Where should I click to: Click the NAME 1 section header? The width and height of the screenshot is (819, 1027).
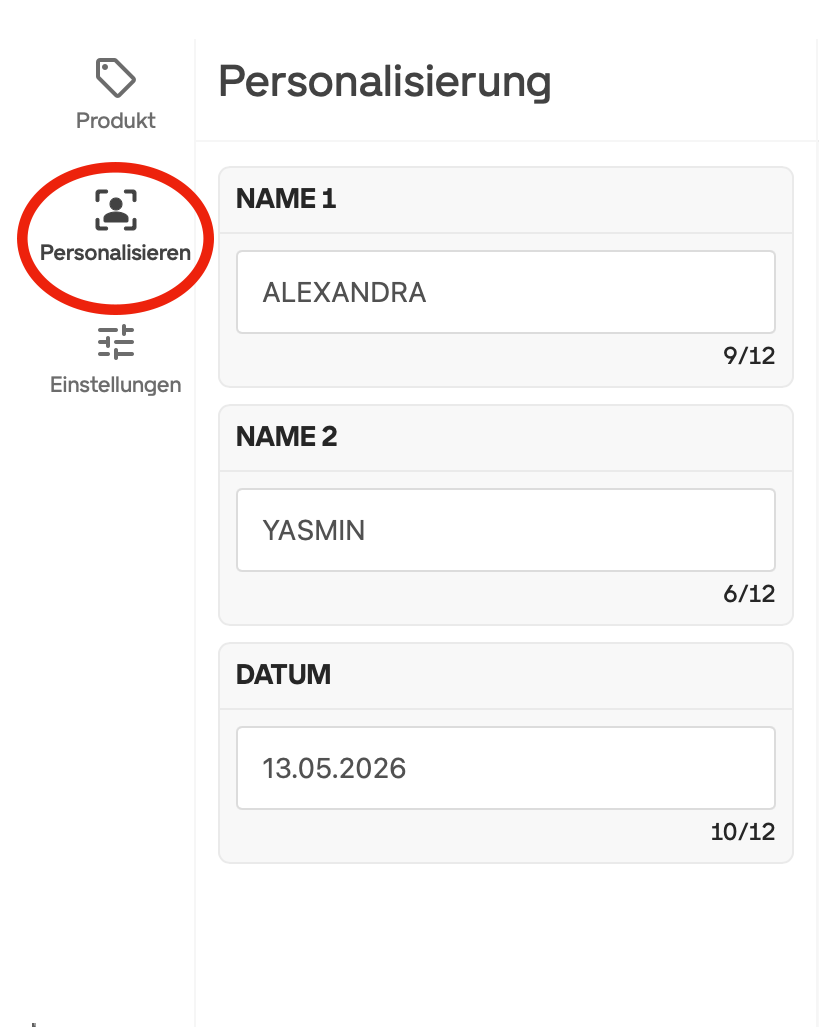coord(286,199)
